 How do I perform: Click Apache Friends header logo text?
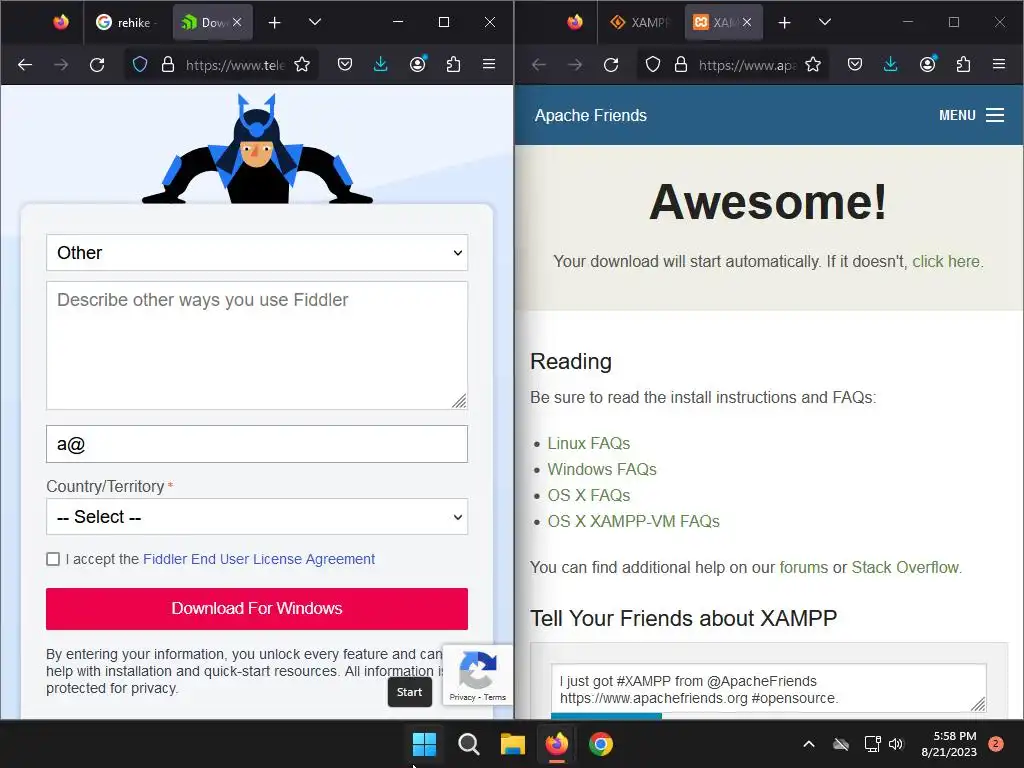[x=590, y=115]
